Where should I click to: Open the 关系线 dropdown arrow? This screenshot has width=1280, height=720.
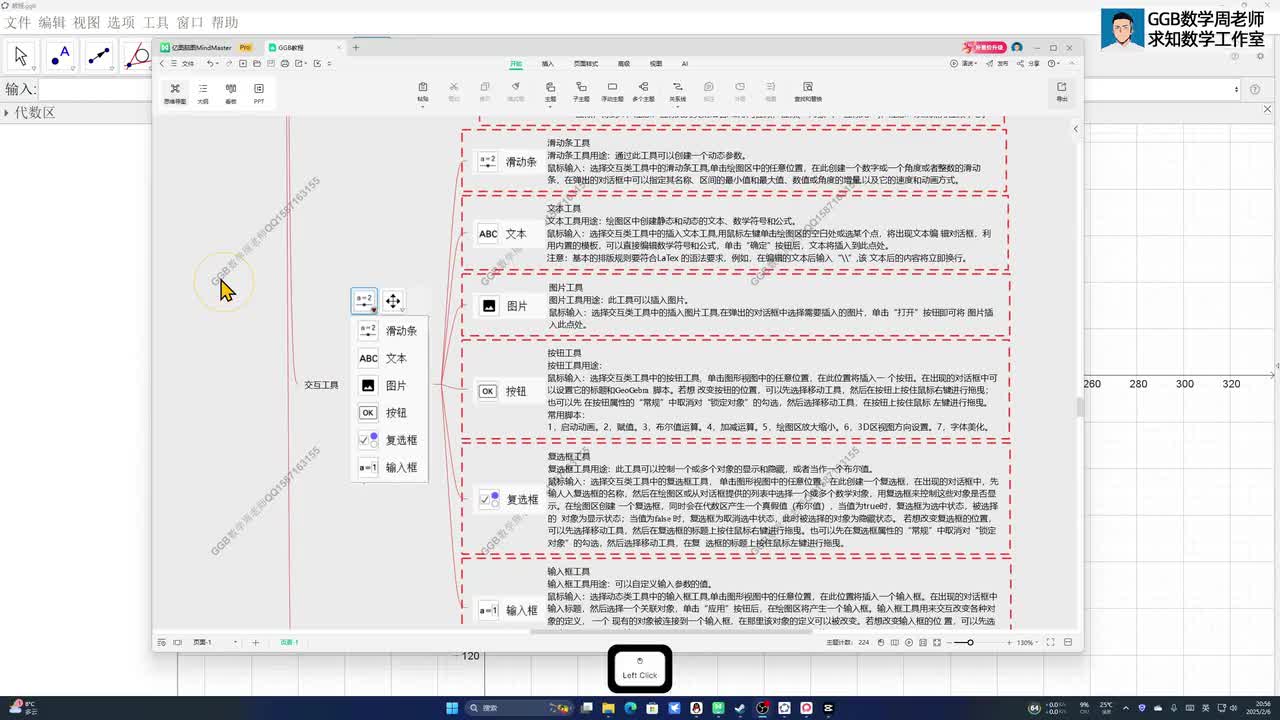tap(677, 105)
